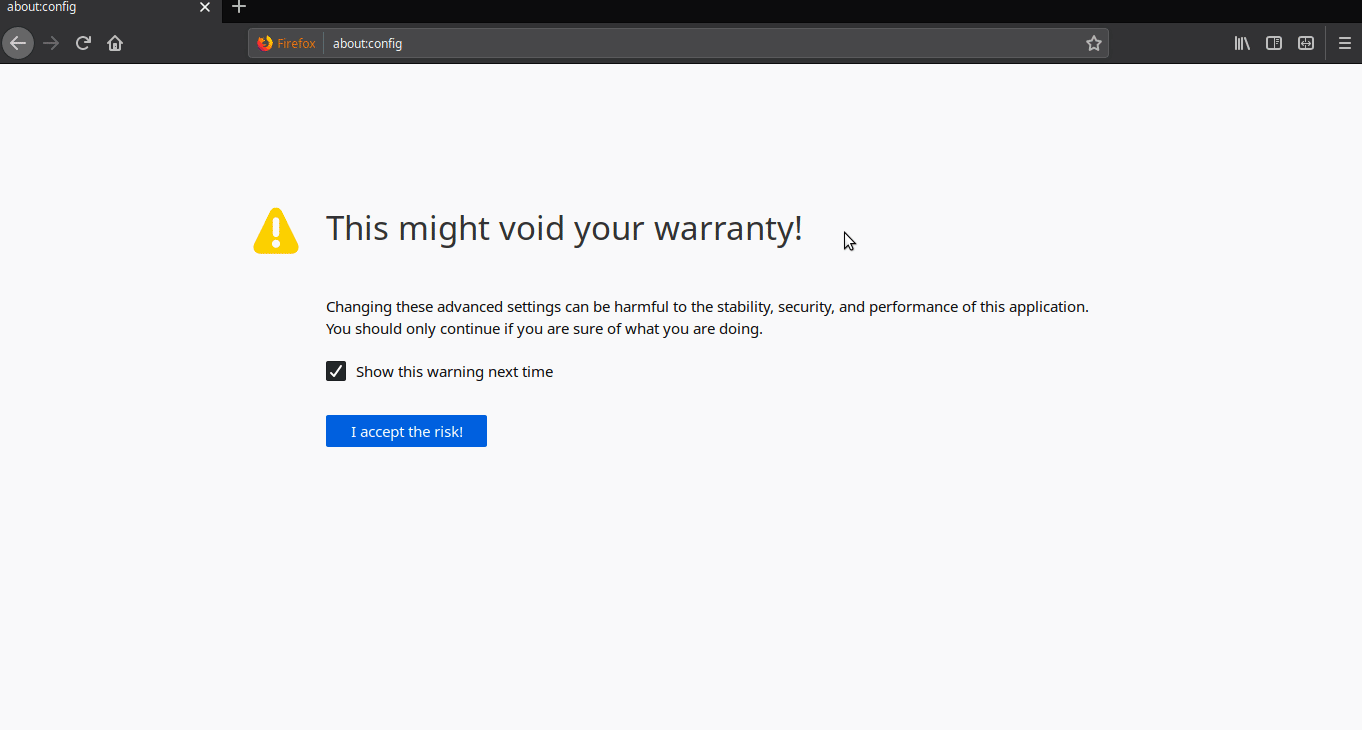Open a new tab with the plus button
This screenshot has width=1362, height=730.
click(x=239, y=8)
